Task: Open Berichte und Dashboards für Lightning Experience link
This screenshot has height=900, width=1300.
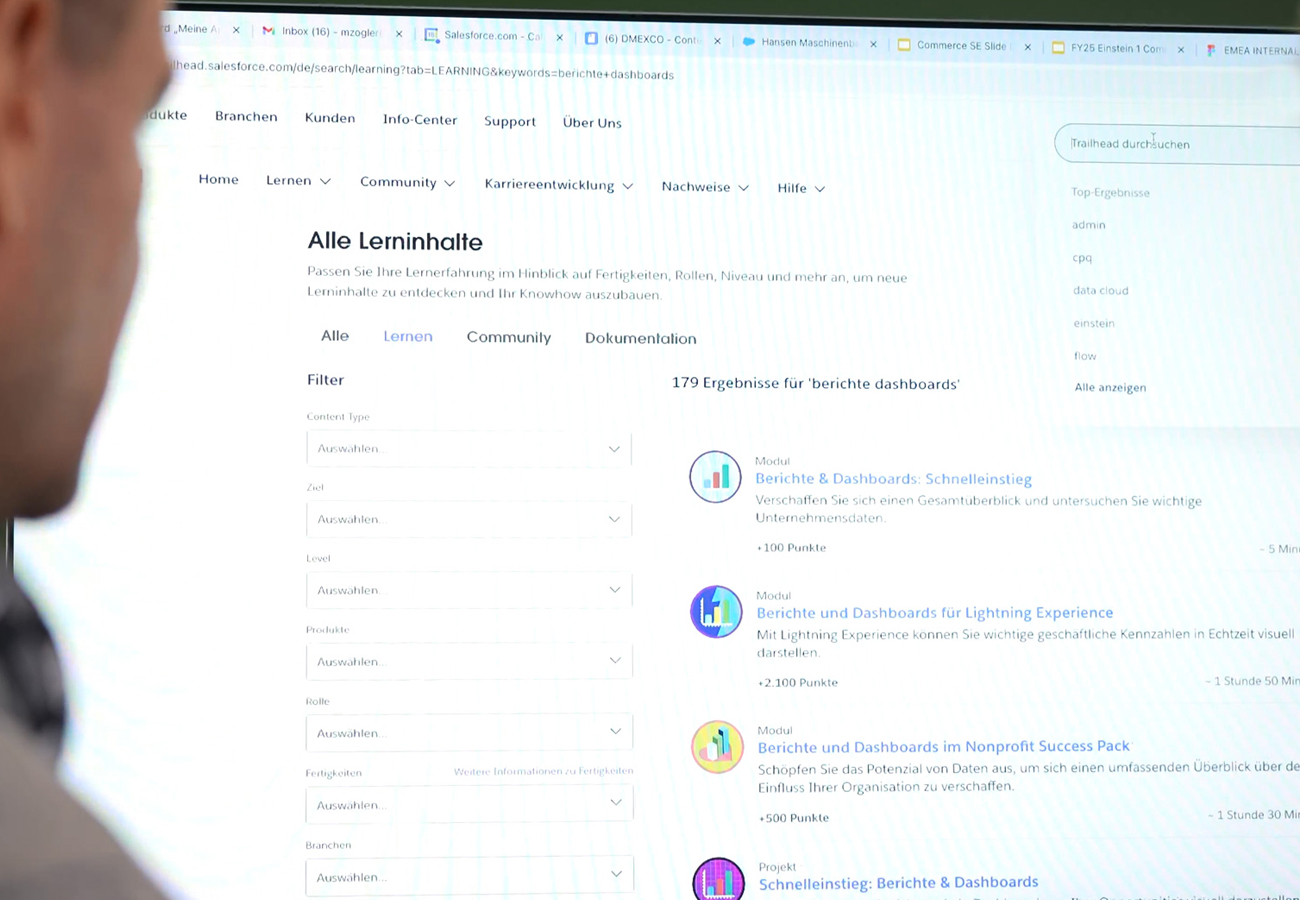Action: click(x=935, y=613)
